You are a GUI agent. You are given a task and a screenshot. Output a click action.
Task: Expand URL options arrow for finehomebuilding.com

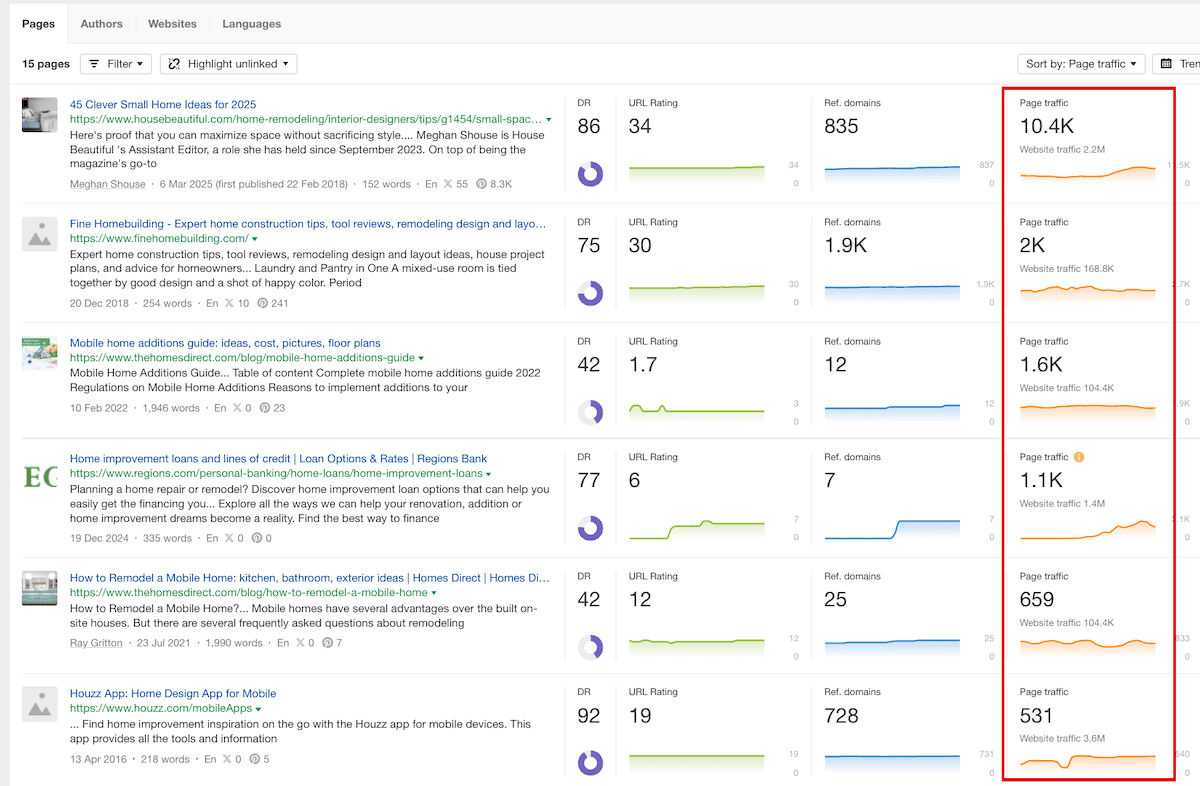[255, 239]
